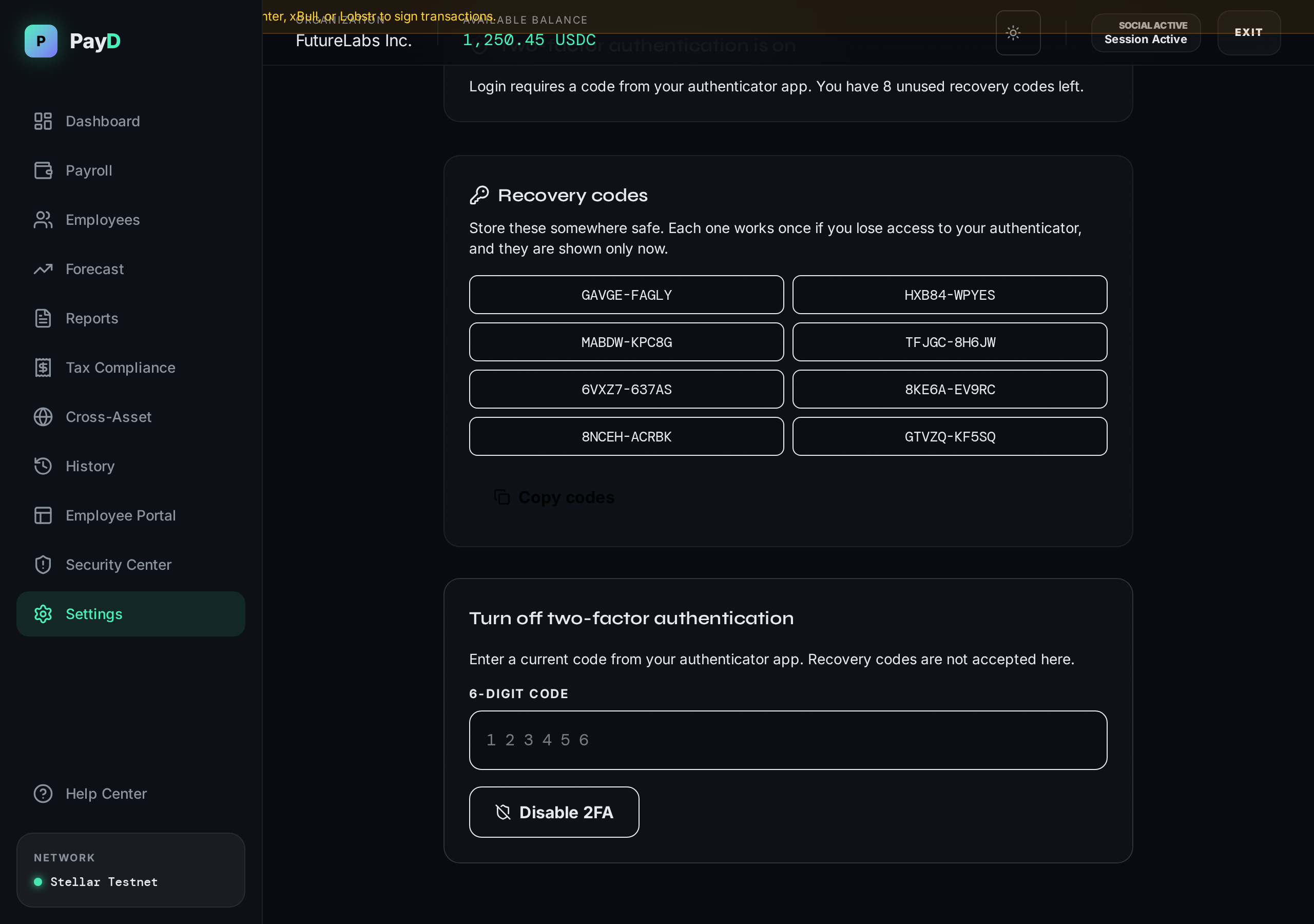
Task: Click recovery code 8KE6A-EV9RC
Action: pos(950,389)
